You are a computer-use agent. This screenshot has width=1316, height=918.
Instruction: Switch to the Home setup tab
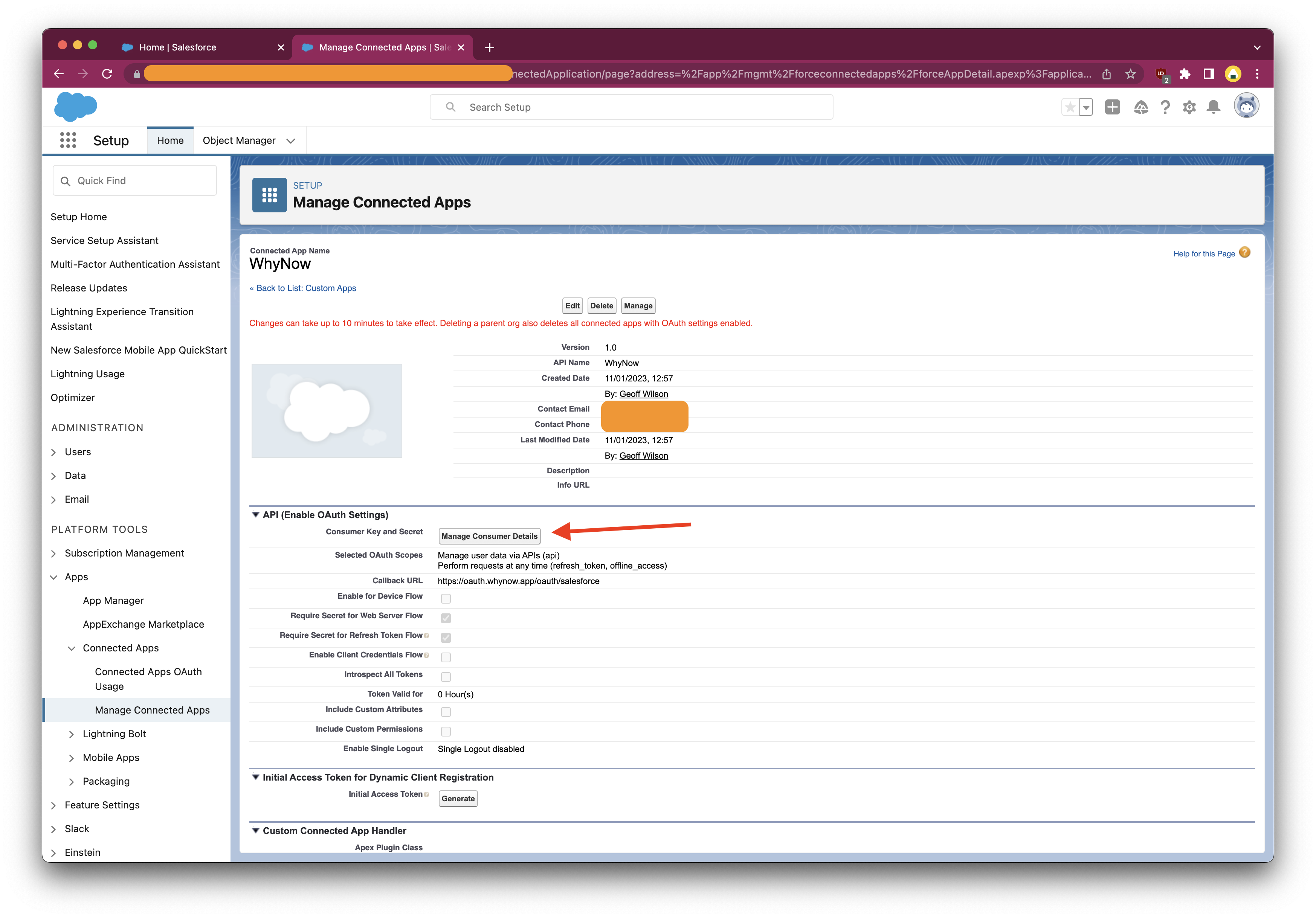point(170,140)
